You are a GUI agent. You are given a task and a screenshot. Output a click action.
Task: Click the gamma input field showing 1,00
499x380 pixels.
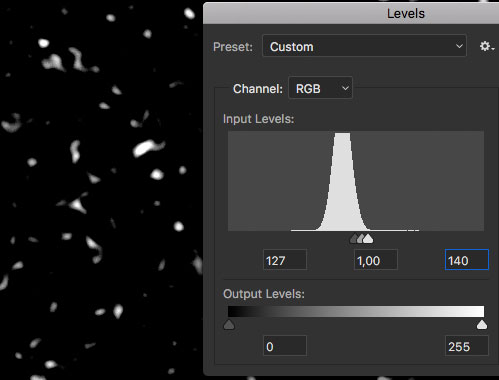376,260
